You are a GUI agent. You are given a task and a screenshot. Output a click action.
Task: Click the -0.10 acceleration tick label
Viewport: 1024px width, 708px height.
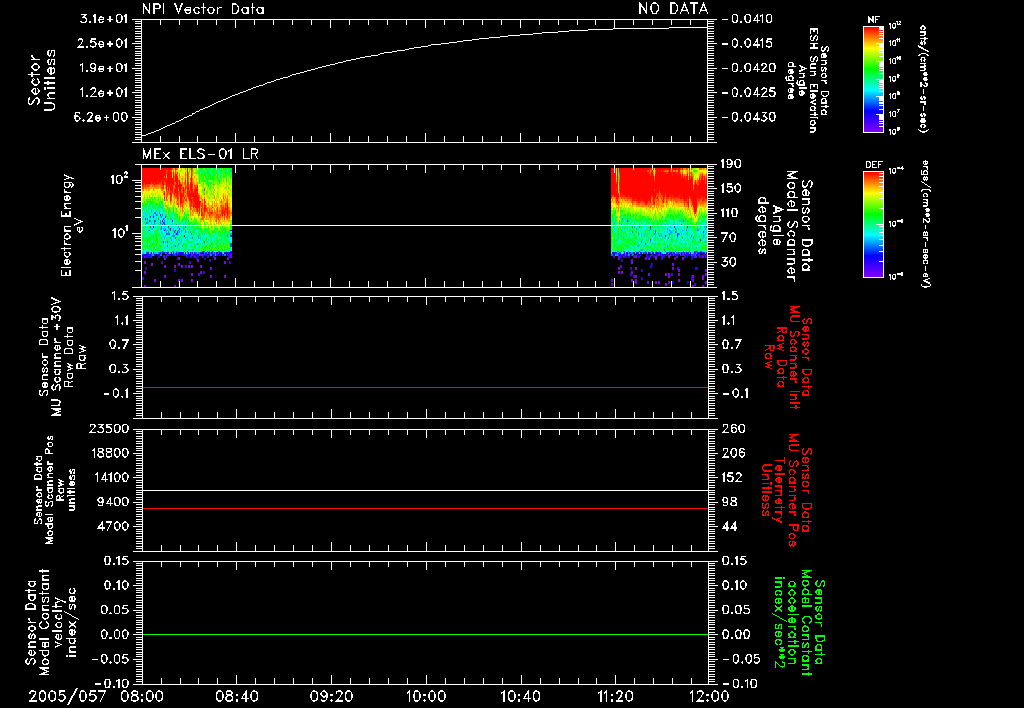(739, 683)
